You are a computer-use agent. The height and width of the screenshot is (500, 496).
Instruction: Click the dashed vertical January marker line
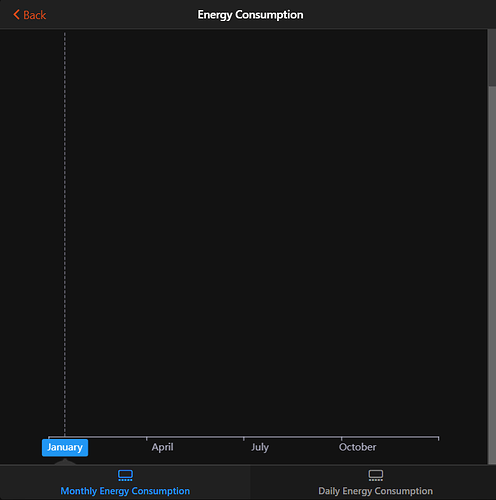pos(65,233)
